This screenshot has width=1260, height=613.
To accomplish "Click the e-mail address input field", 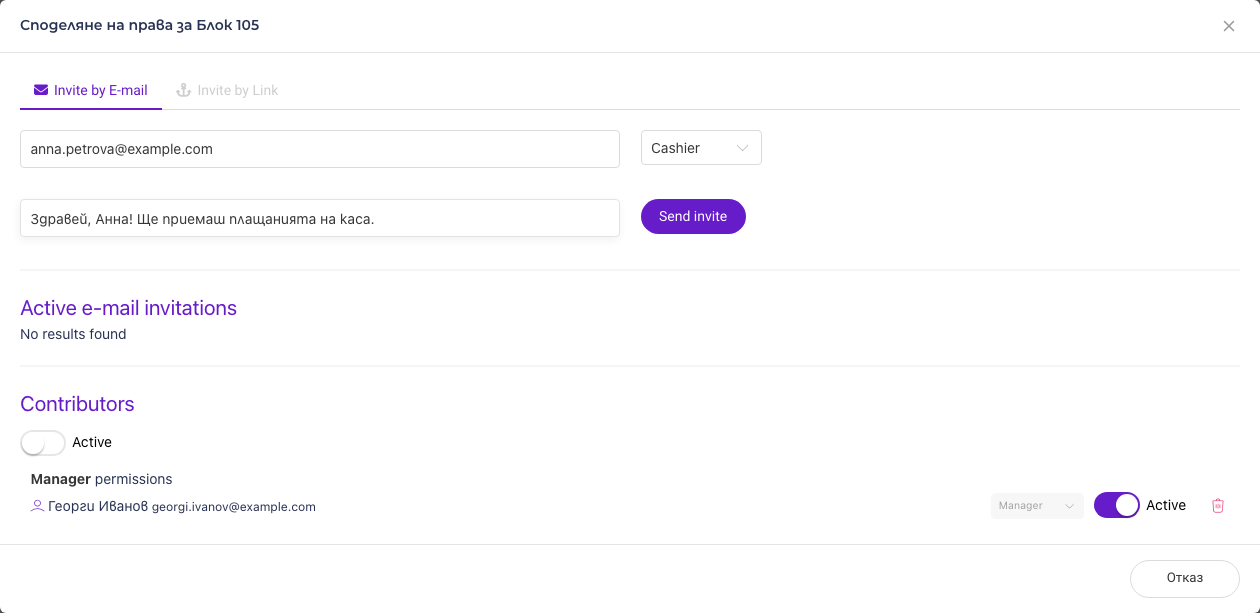I will 320,149.
